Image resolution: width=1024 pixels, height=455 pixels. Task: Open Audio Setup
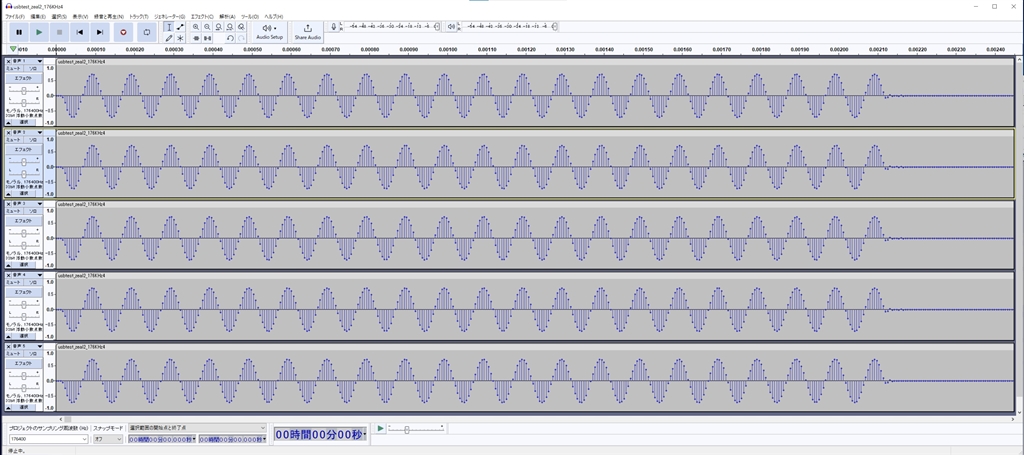pyautogui.click(x=270, y=31)
